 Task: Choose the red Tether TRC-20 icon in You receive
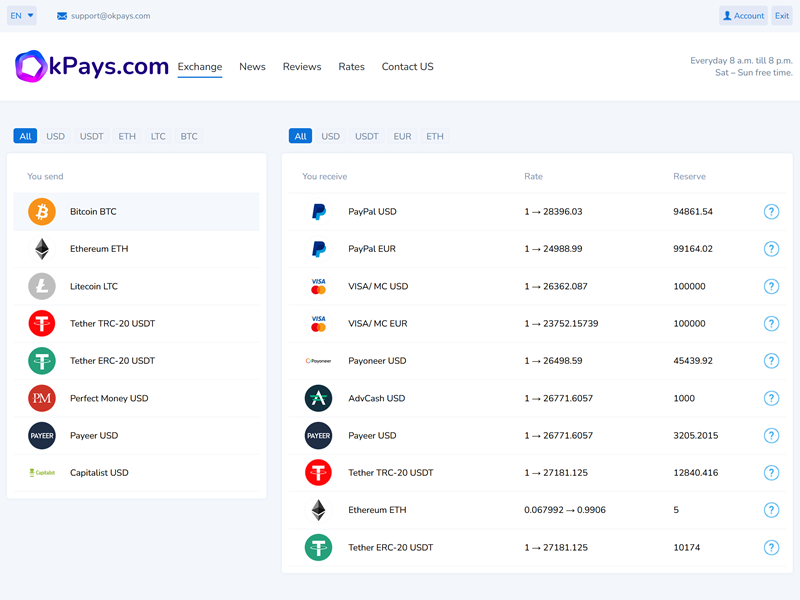pos(318,473)
